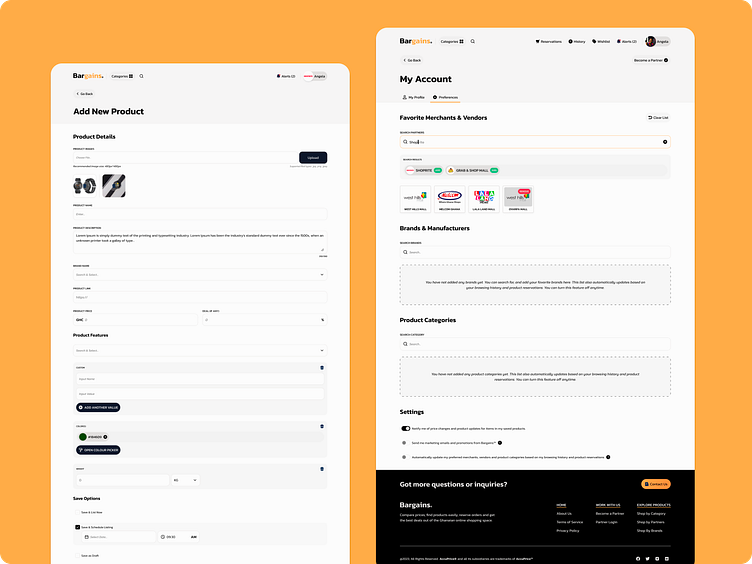Delete the Colors feature with trash icon

pos(322,426)
